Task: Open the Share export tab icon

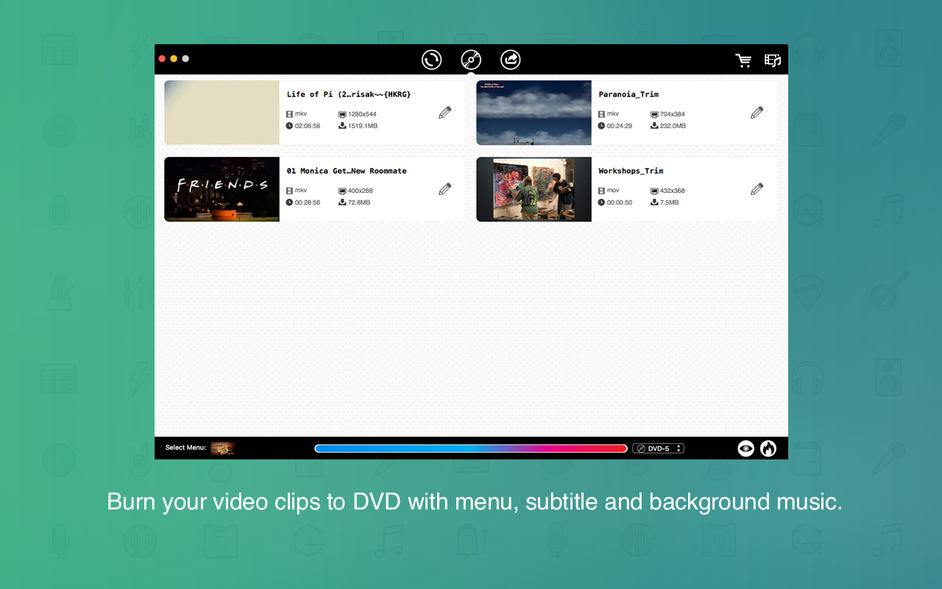Action: tap(511, 60)
